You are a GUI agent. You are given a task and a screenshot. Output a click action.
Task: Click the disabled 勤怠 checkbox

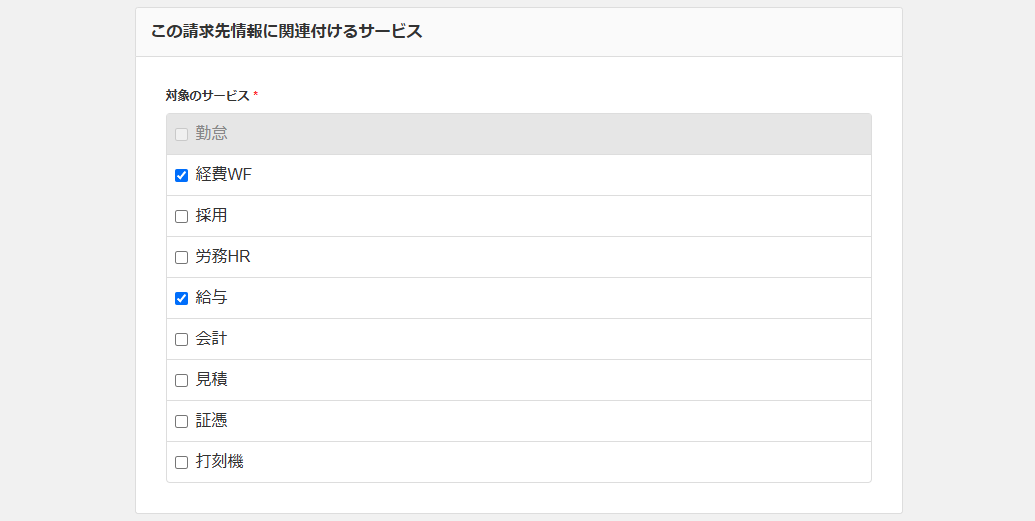click(181, 134)
